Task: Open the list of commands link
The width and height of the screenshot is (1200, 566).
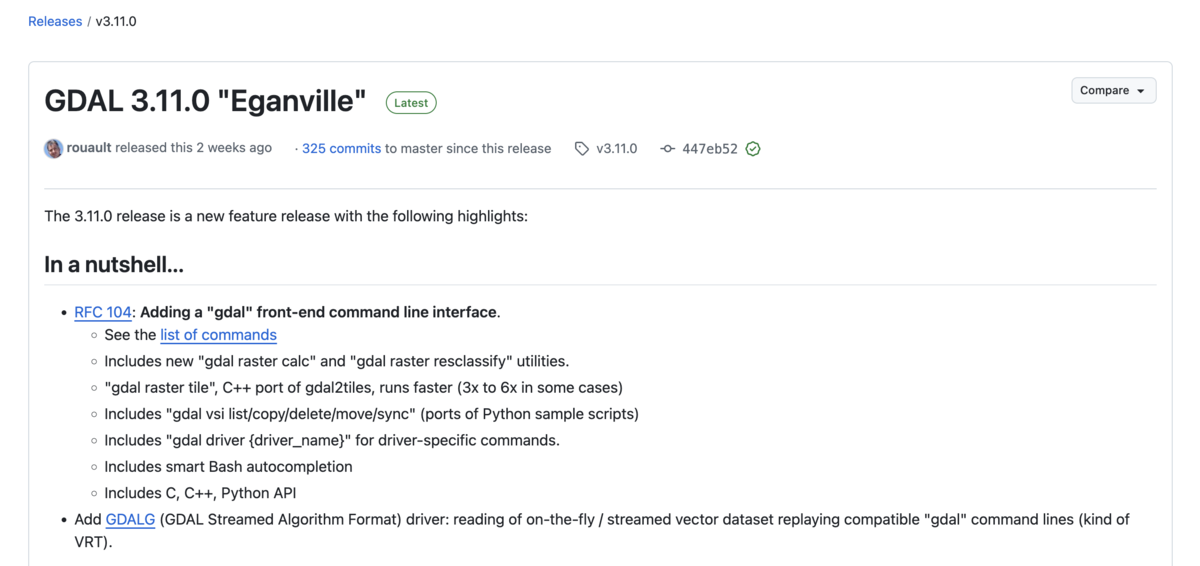Action: pos(218,335)
